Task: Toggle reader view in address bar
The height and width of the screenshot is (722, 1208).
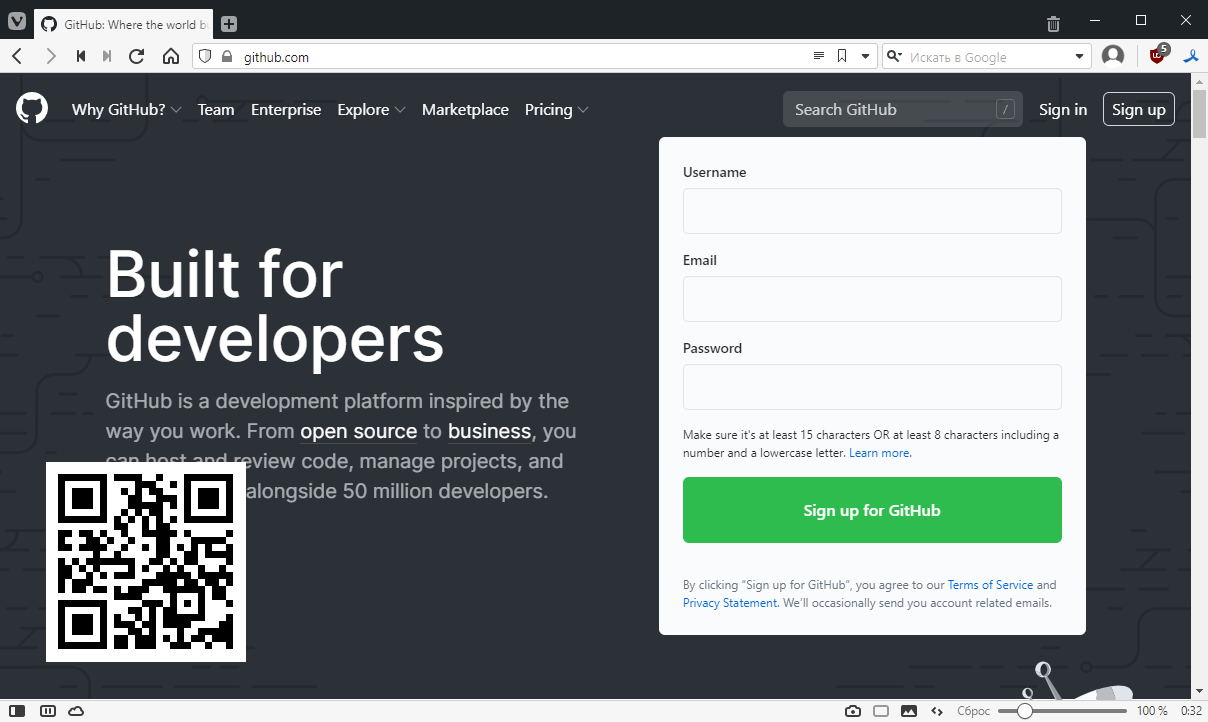Action: point(818,57)
